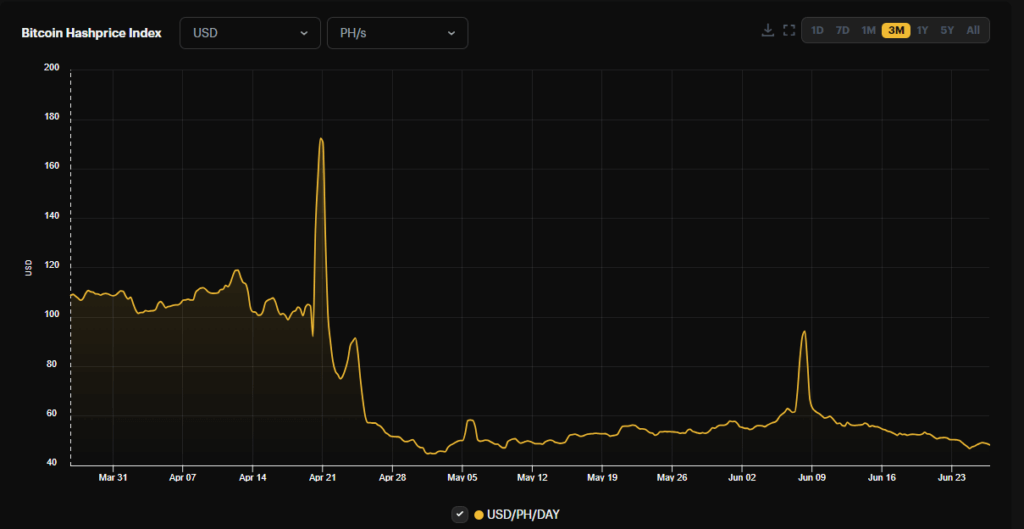1024x529 pixels.
Task: Open the chart in fullscreen
Action: (789, 30)
